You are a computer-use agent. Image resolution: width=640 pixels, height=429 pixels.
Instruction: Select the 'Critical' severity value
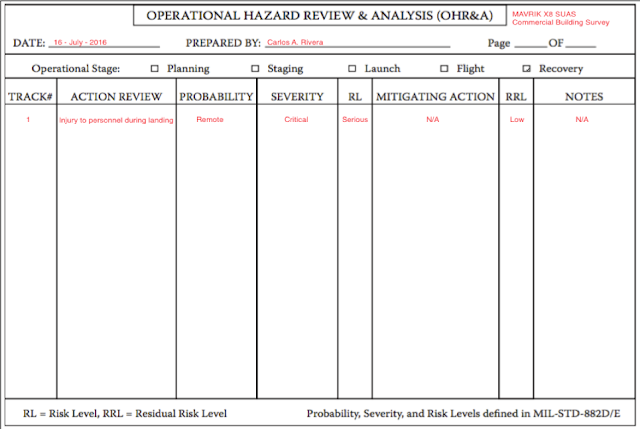[x=296, y=119]
